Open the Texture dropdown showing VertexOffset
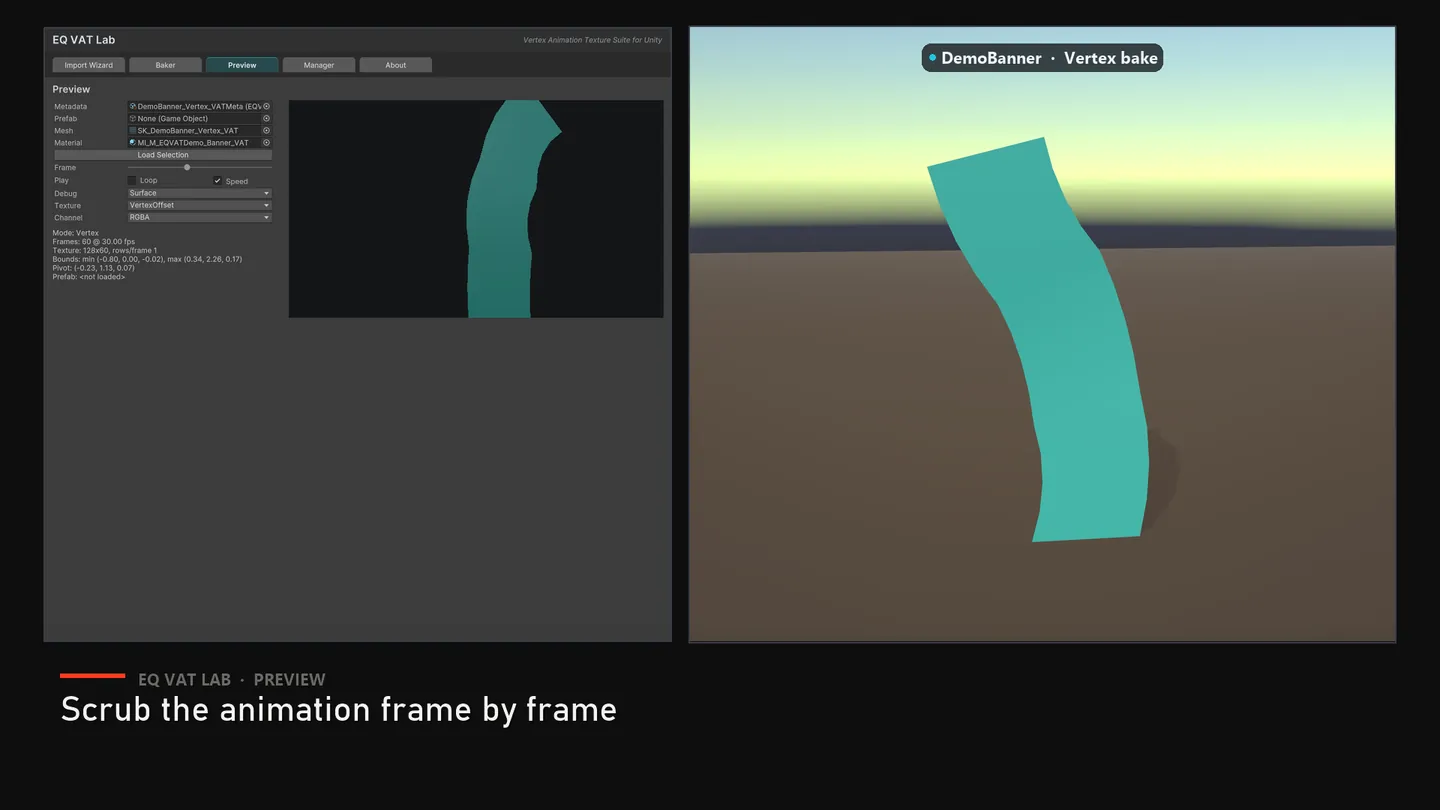 pyautogui.click(x=199, y=205)
